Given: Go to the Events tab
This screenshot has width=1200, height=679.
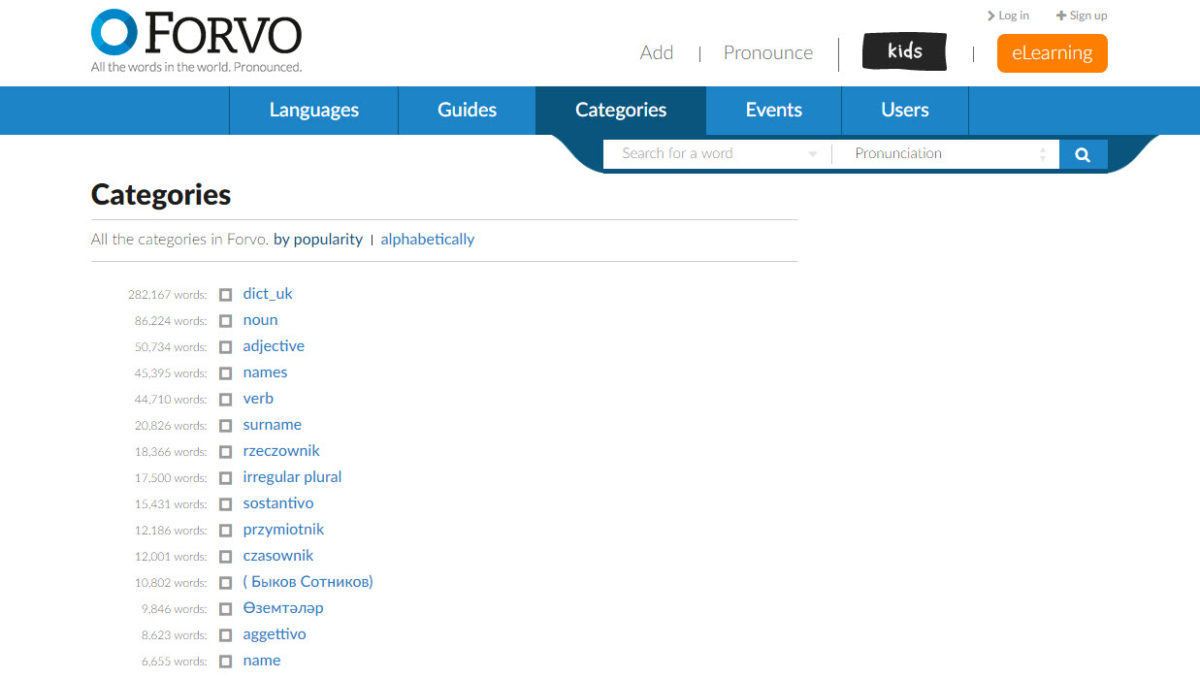Looking at the screenshot, I should pos(774,110).
